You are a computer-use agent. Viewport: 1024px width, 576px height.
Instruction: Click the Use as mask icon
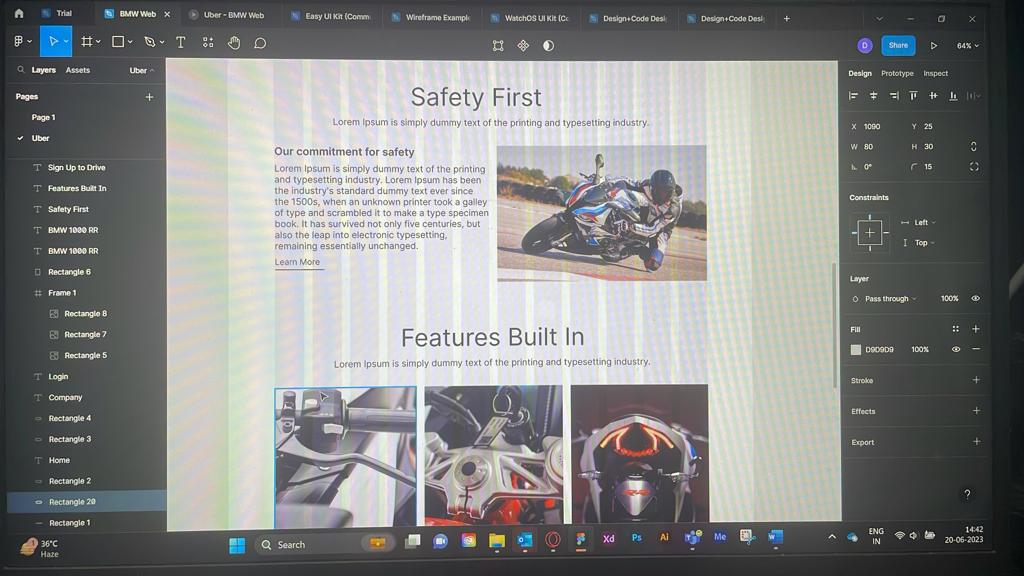(x=549, y=46)
